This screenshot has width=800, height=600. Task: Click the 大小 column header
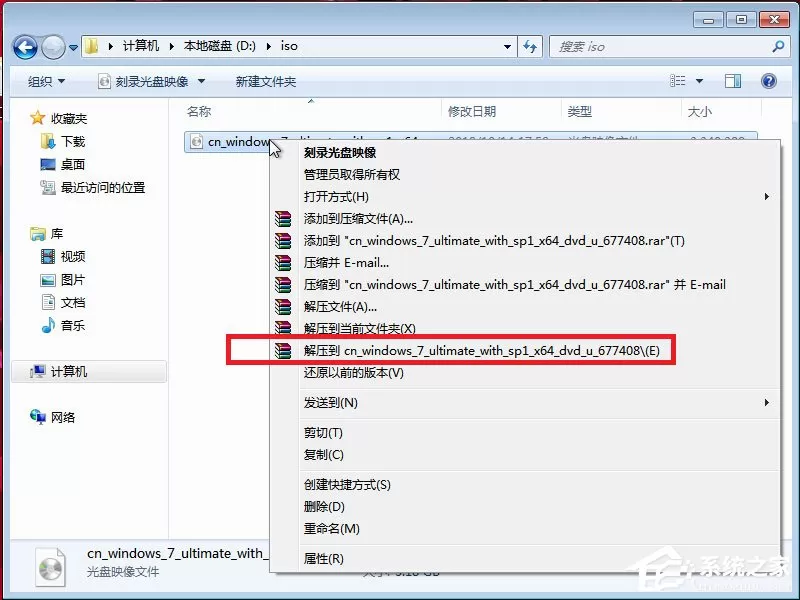[x=699, y=111]
